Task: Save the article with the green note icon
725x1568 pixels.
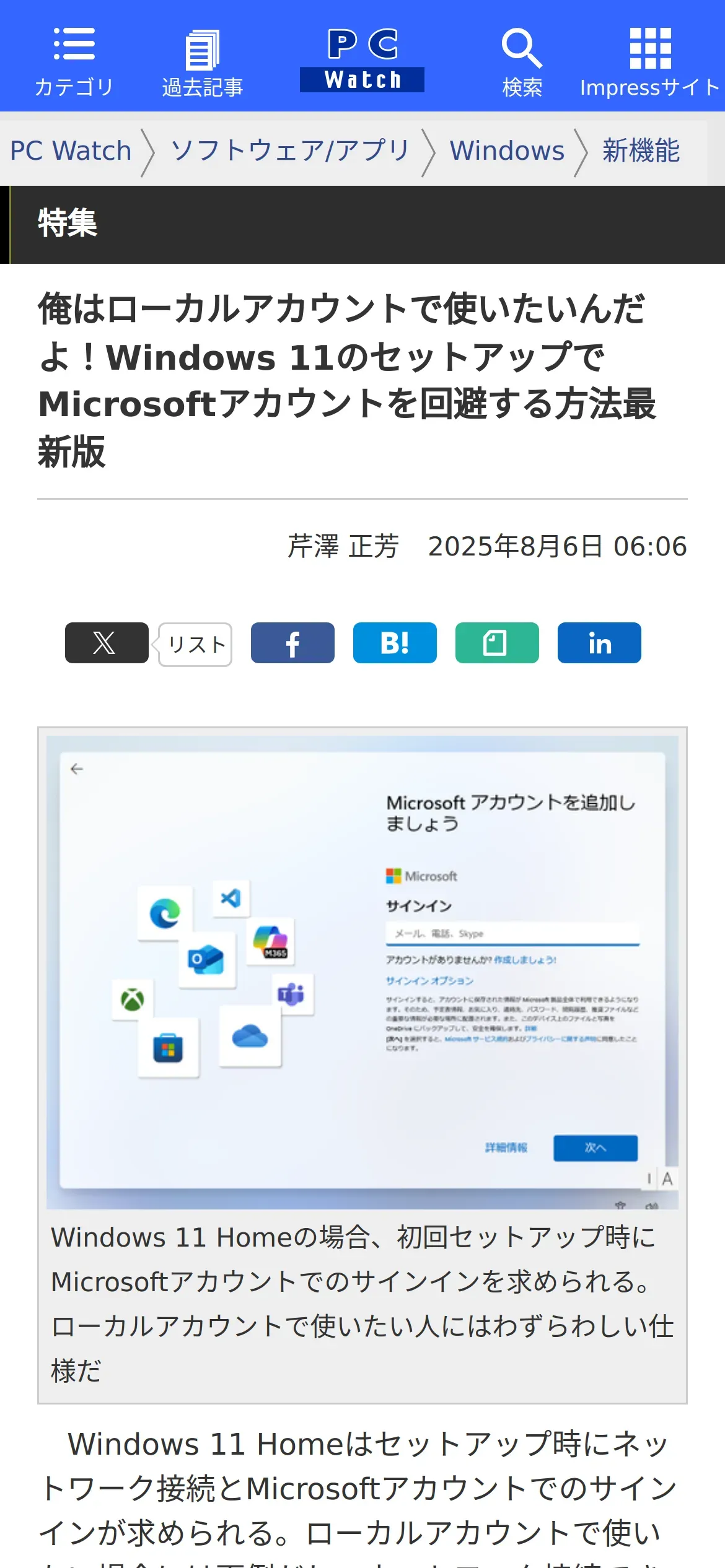Action: 497,643
